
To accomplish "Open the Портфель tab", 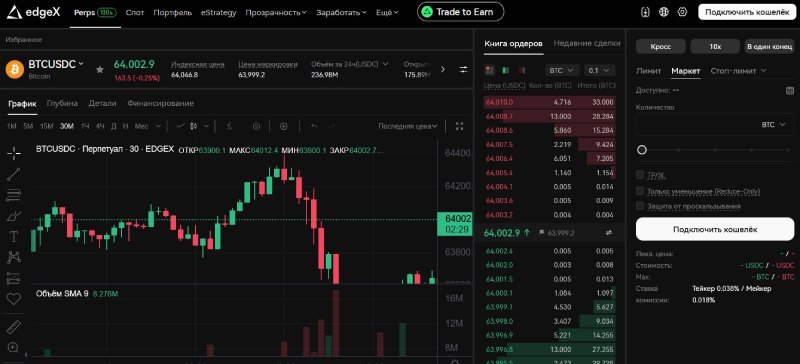I will pos(172,13).
